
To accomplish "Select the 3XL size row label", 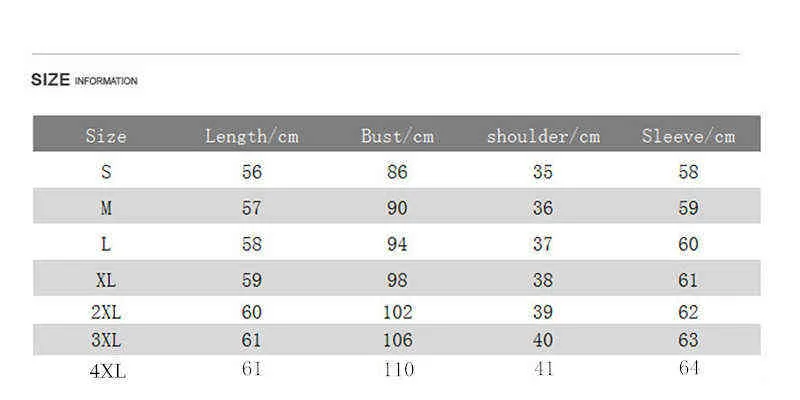I will point(106,341).
